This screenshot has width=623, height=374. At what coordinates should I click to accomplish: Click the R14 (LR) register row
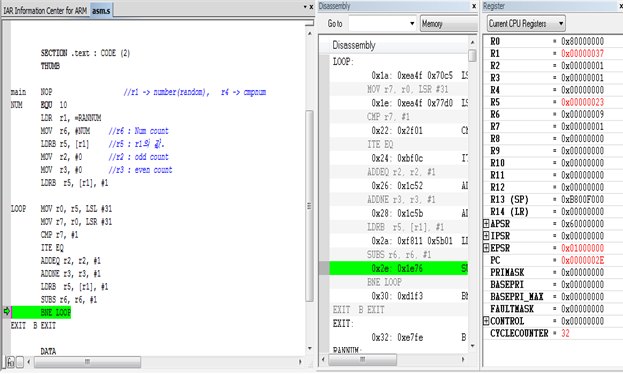553,212
